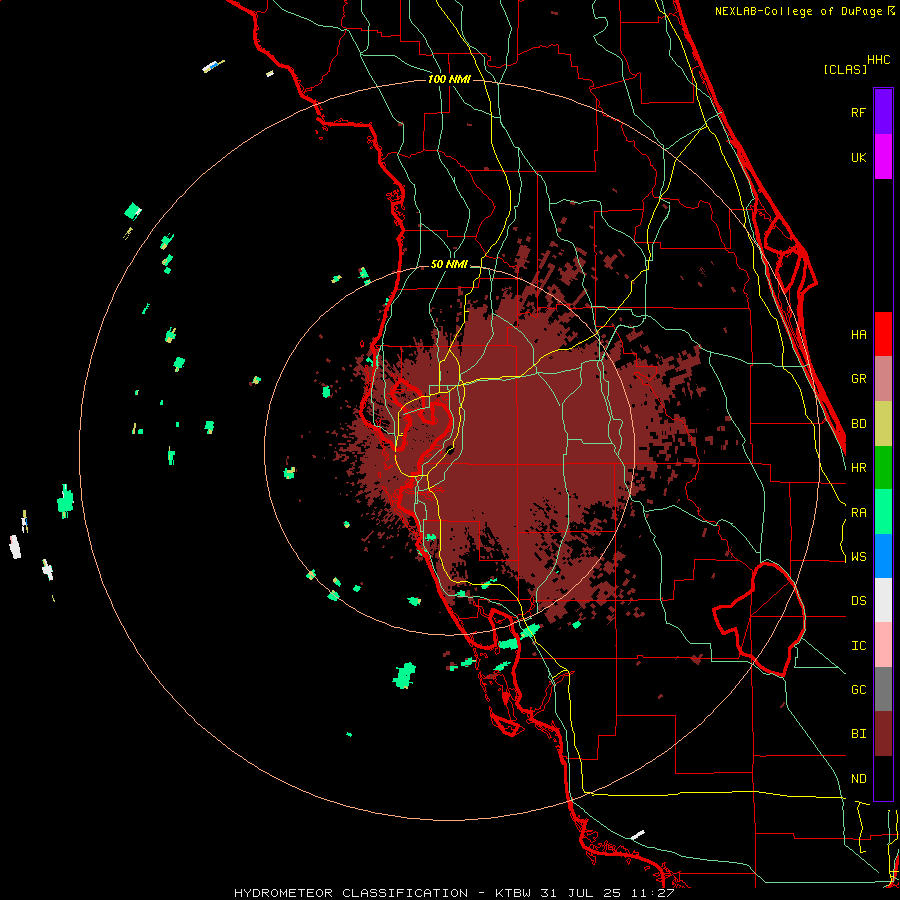Click the BI brown legend swatch
This screenshot has height=900, width=900.
(883, 734)
